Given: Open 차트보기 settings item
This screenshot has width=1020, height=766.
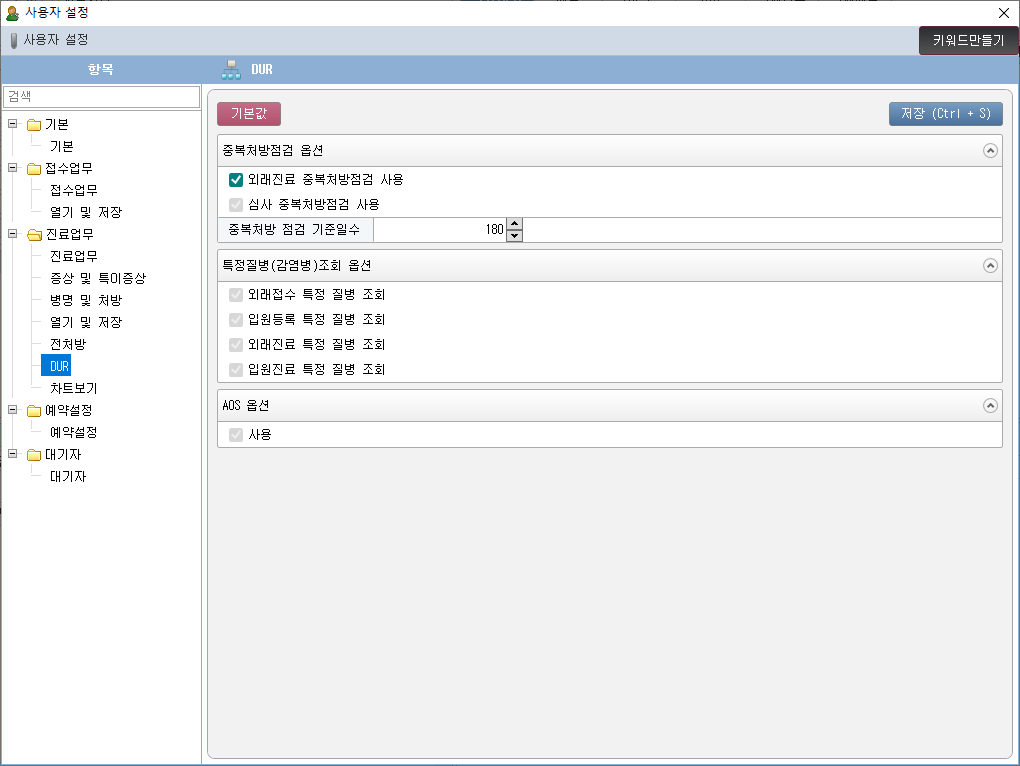Looking at the screenshot, I should 73,388.
